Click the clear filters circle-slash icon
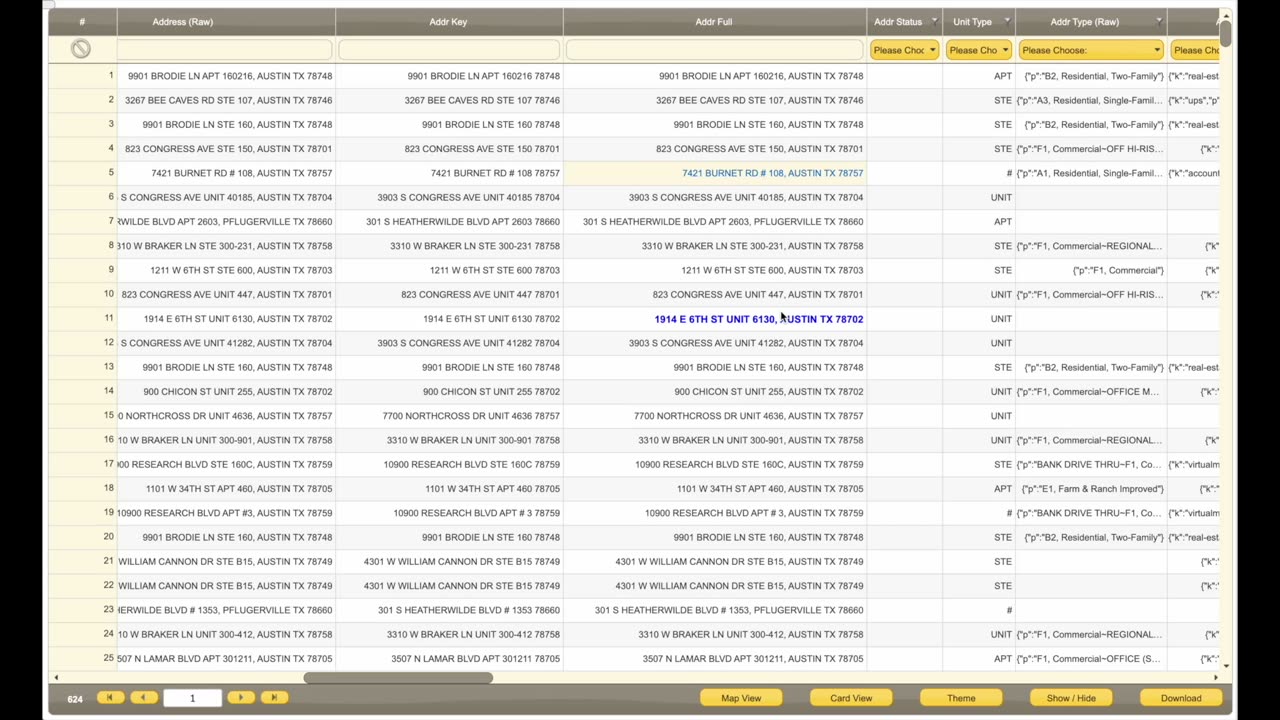1280x720 pixels. (x=81, y=49)
